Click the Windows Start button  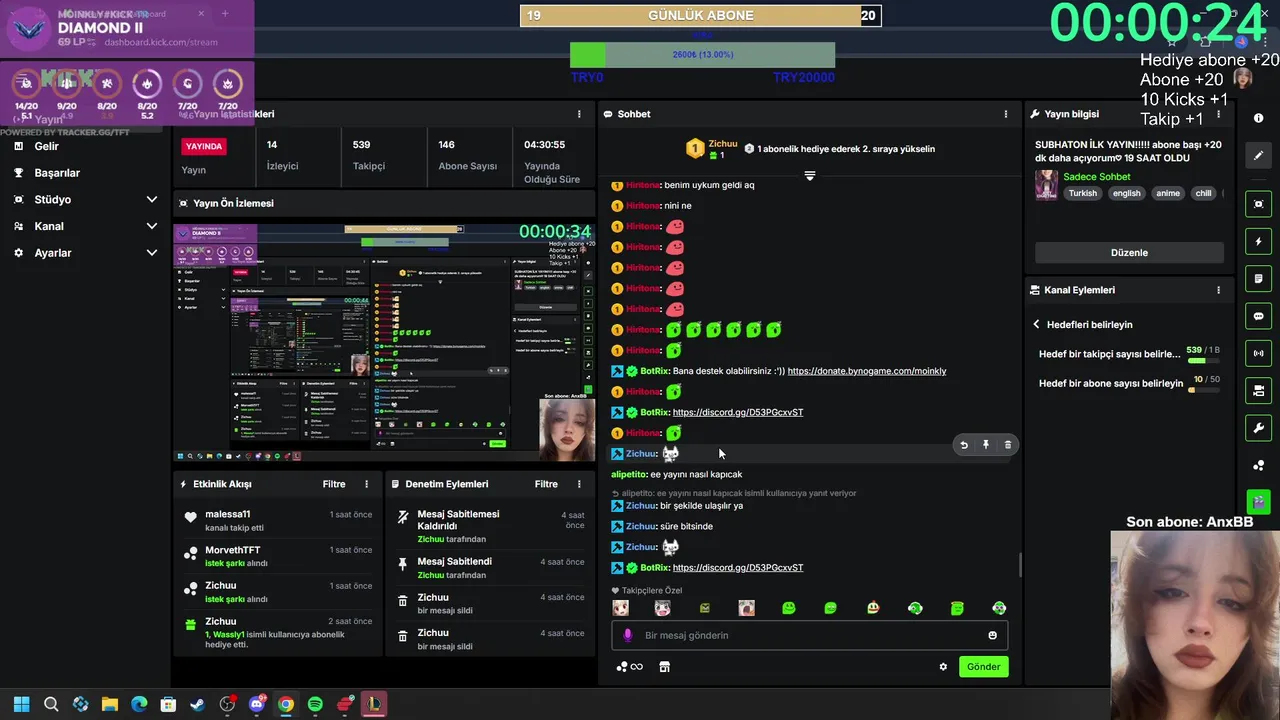(22, 704)
